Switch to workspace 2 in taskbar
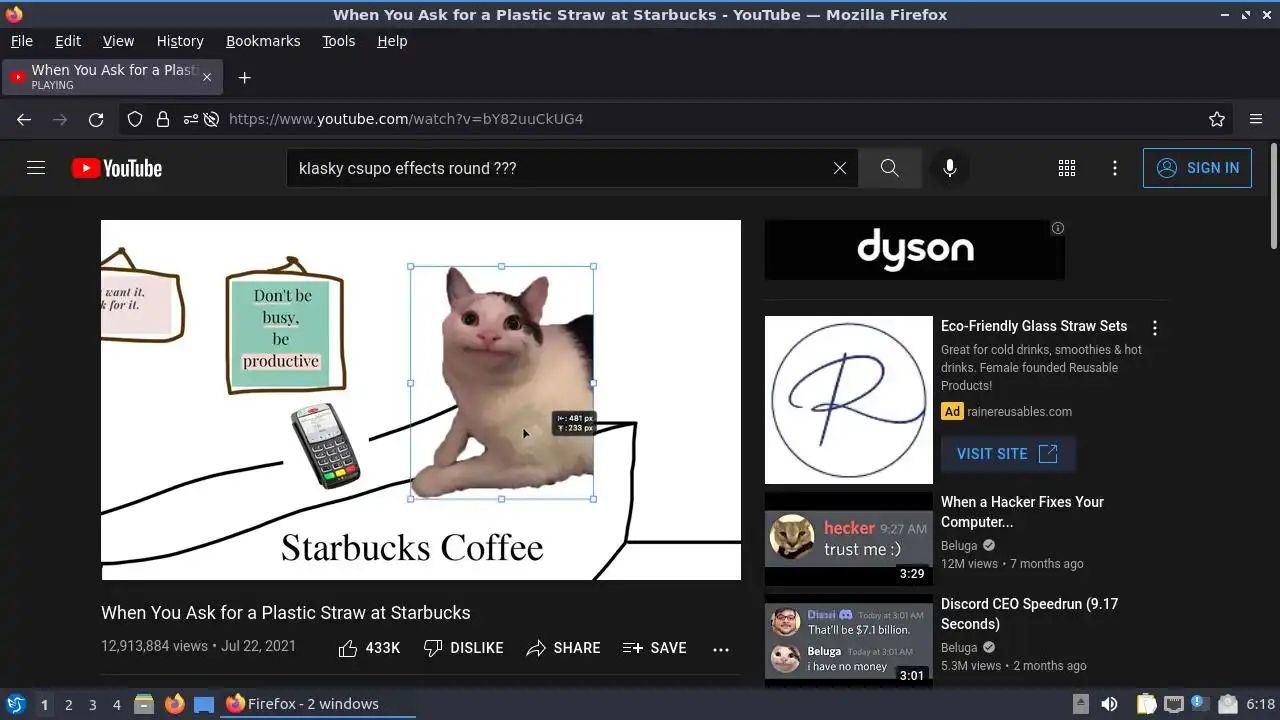This screenshot has width=1280, height=720. [x=68, y=704]
